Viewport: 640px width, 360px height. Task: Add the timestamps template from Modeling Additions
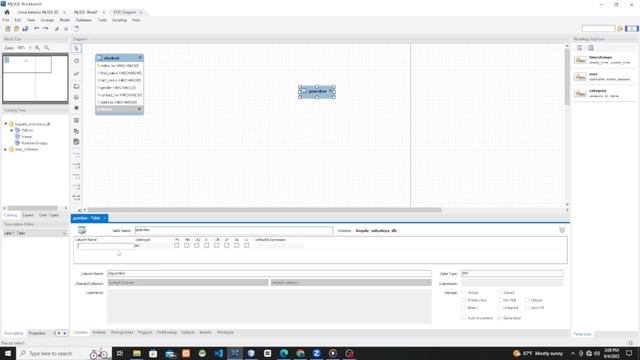[603, 60]
